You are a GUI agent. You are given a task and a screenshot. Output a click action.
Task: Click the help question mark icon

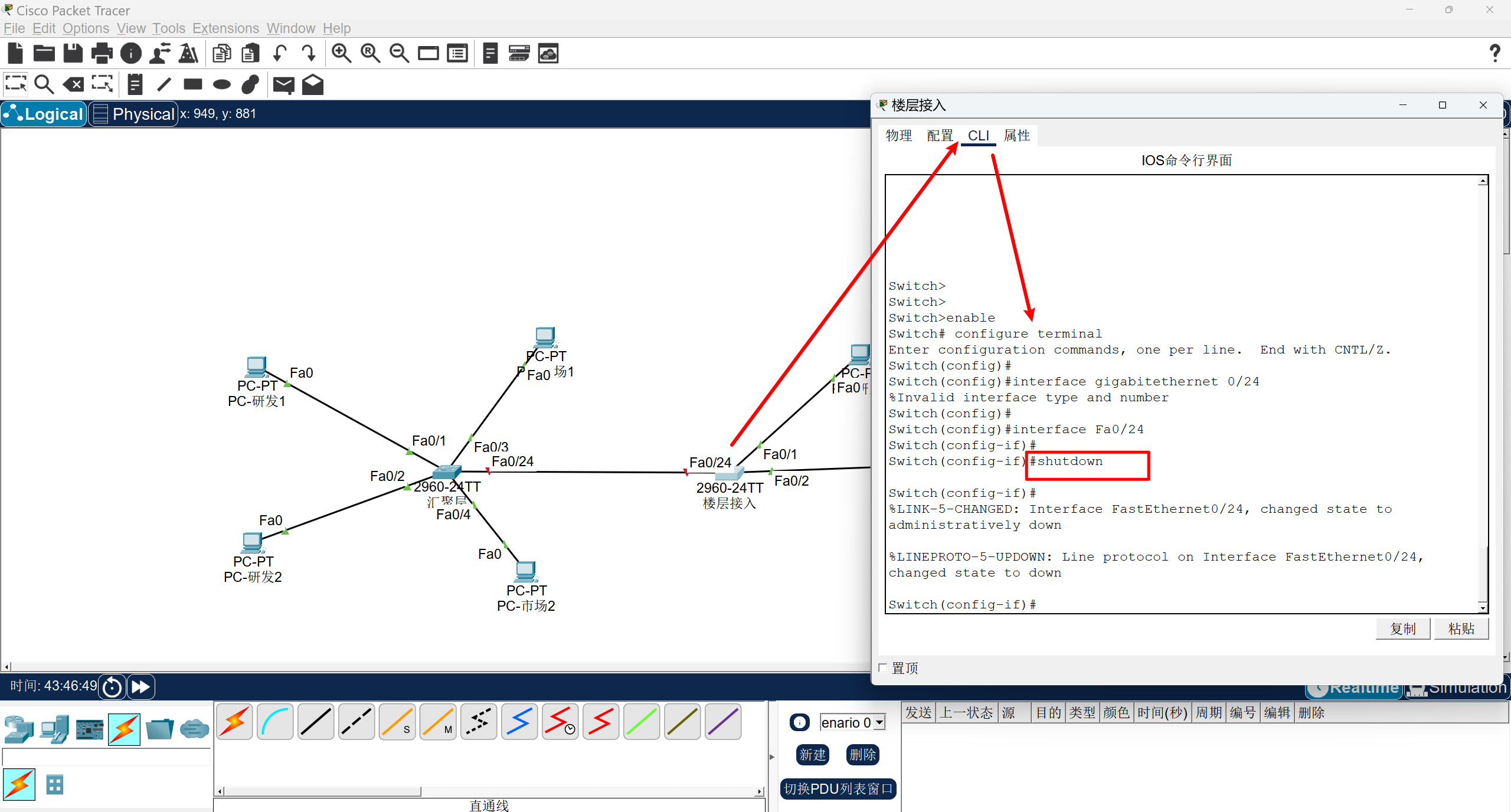[x=1494, y=54]
